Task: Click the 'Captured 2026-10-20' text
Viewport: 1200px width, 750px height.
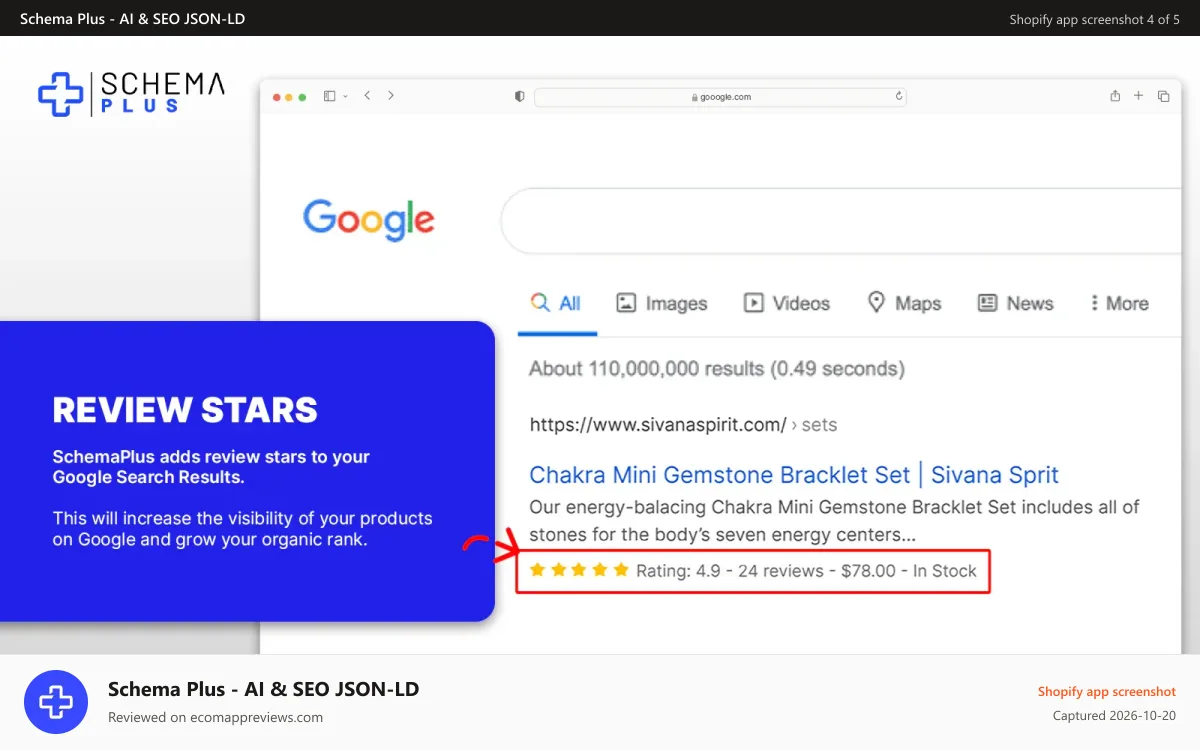Action: tap(1114, 716)
